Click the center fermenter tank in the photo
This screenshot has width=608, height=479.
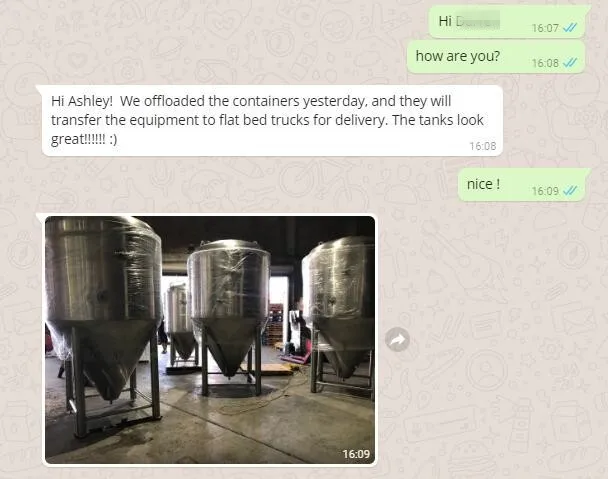[228, 314]
